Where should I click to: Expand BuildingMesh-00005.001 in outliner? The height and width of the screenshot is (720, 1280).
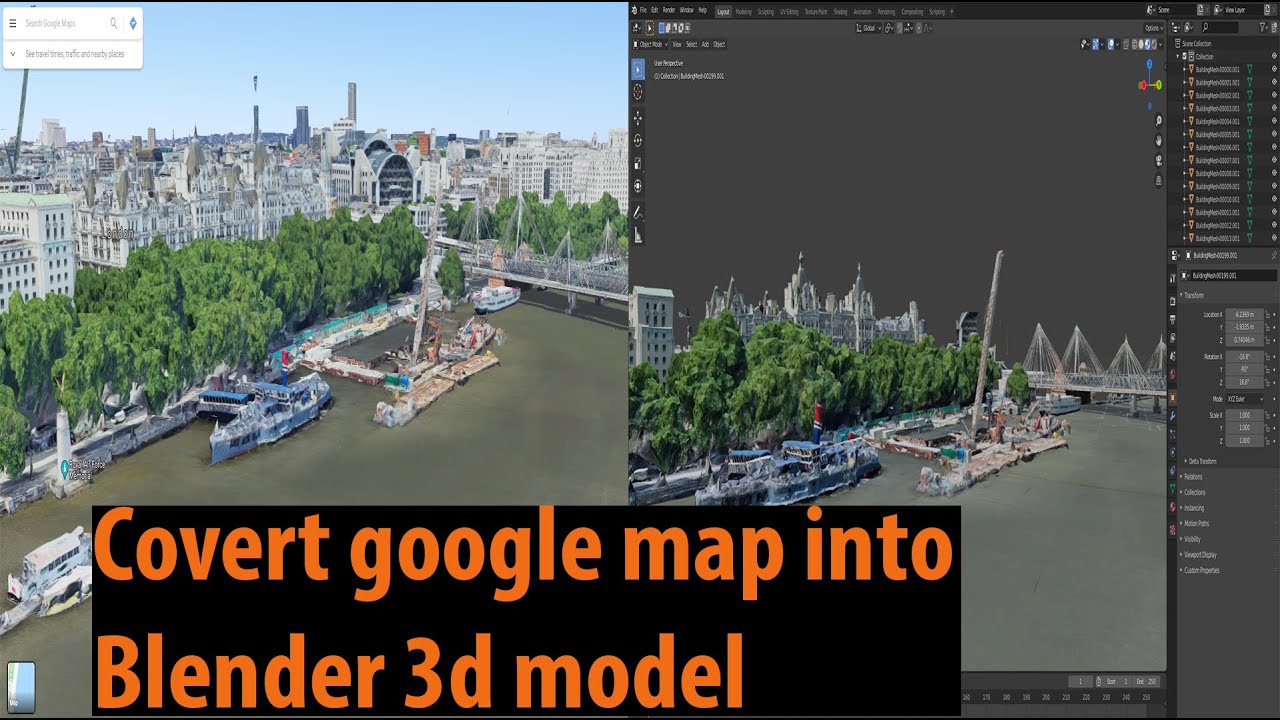[1184, 134]
